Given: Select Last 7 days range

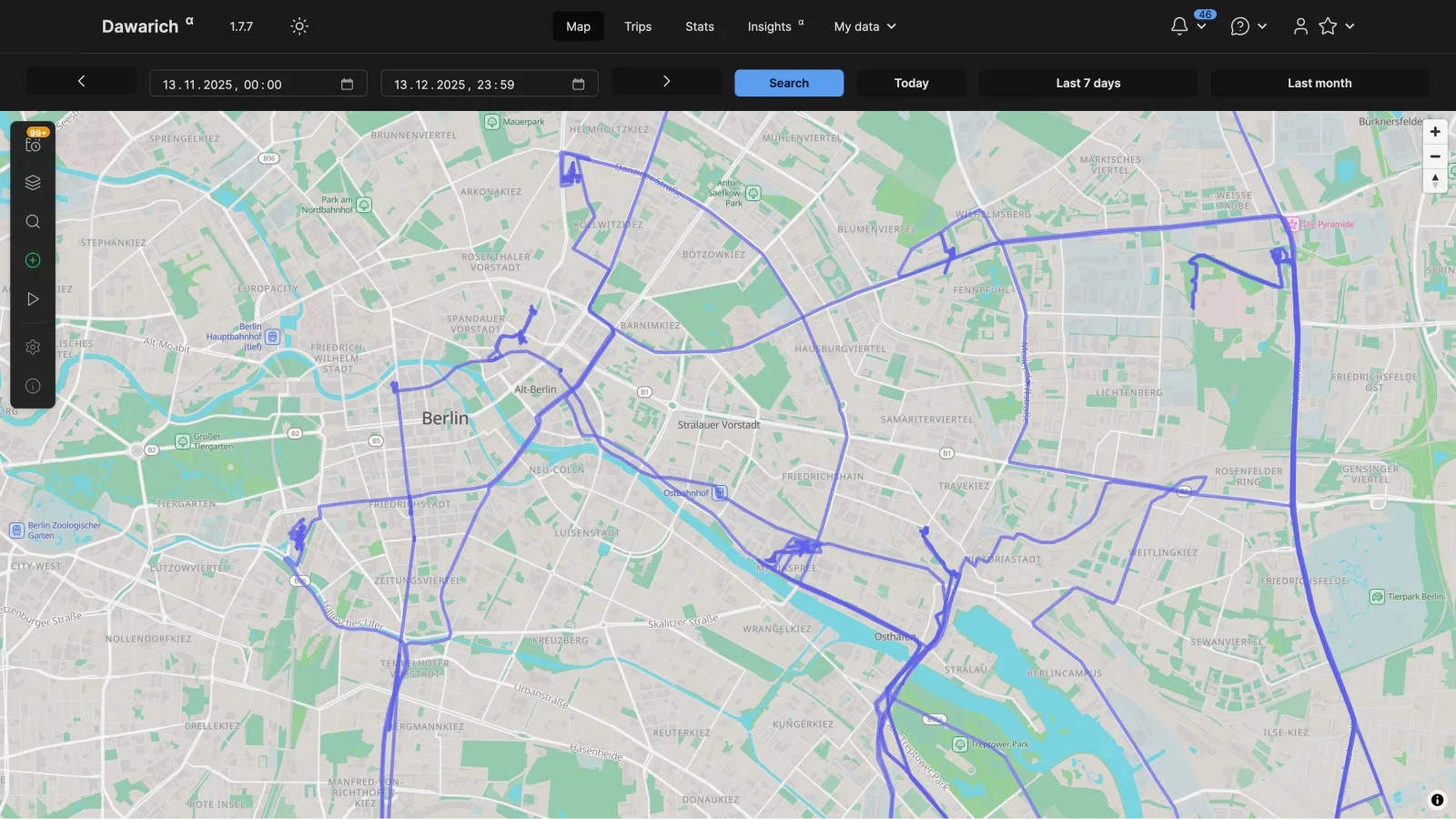Looking at the screenshot, I should pos(1087,83).
